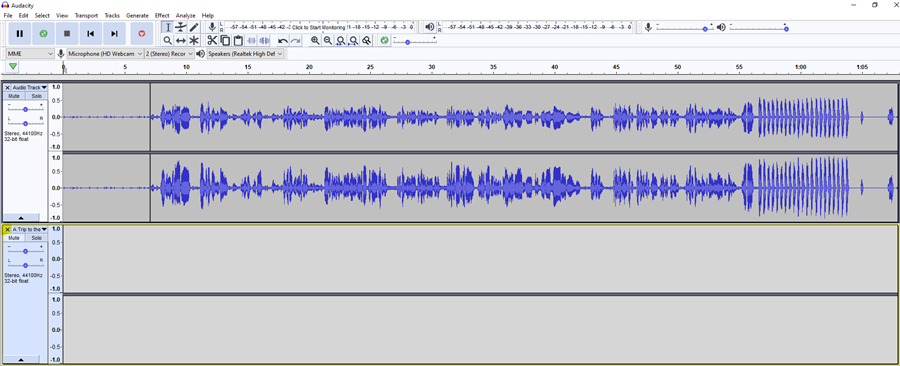Select the Zoom magnifier tool
Screen dimensions: 900x366
click(x=168, y=40)
